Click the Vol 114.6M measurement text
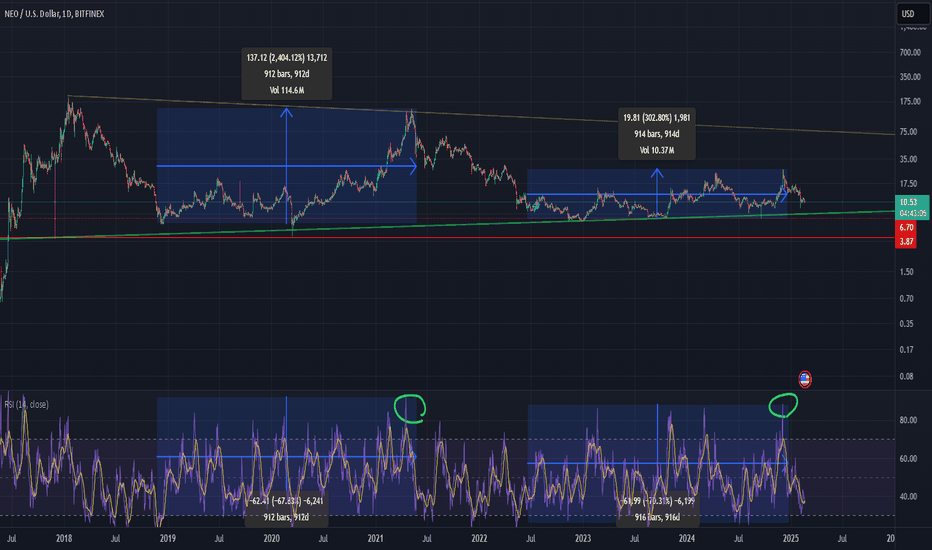Image resolution: width=932 pixels, height=550 pixels. click(286, 90)
